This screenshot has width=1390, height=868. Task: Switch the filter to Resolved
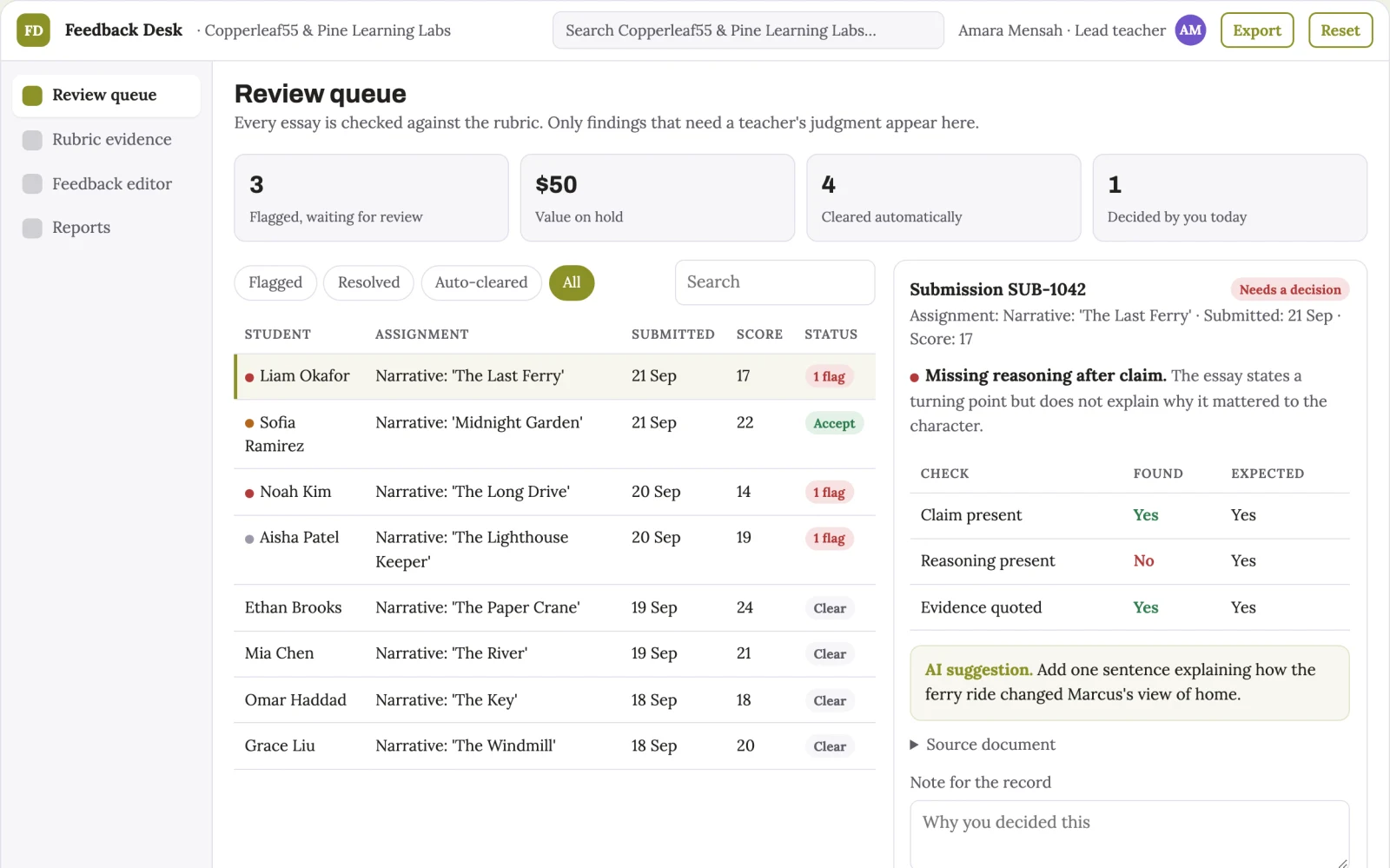(x=368, y=282)
